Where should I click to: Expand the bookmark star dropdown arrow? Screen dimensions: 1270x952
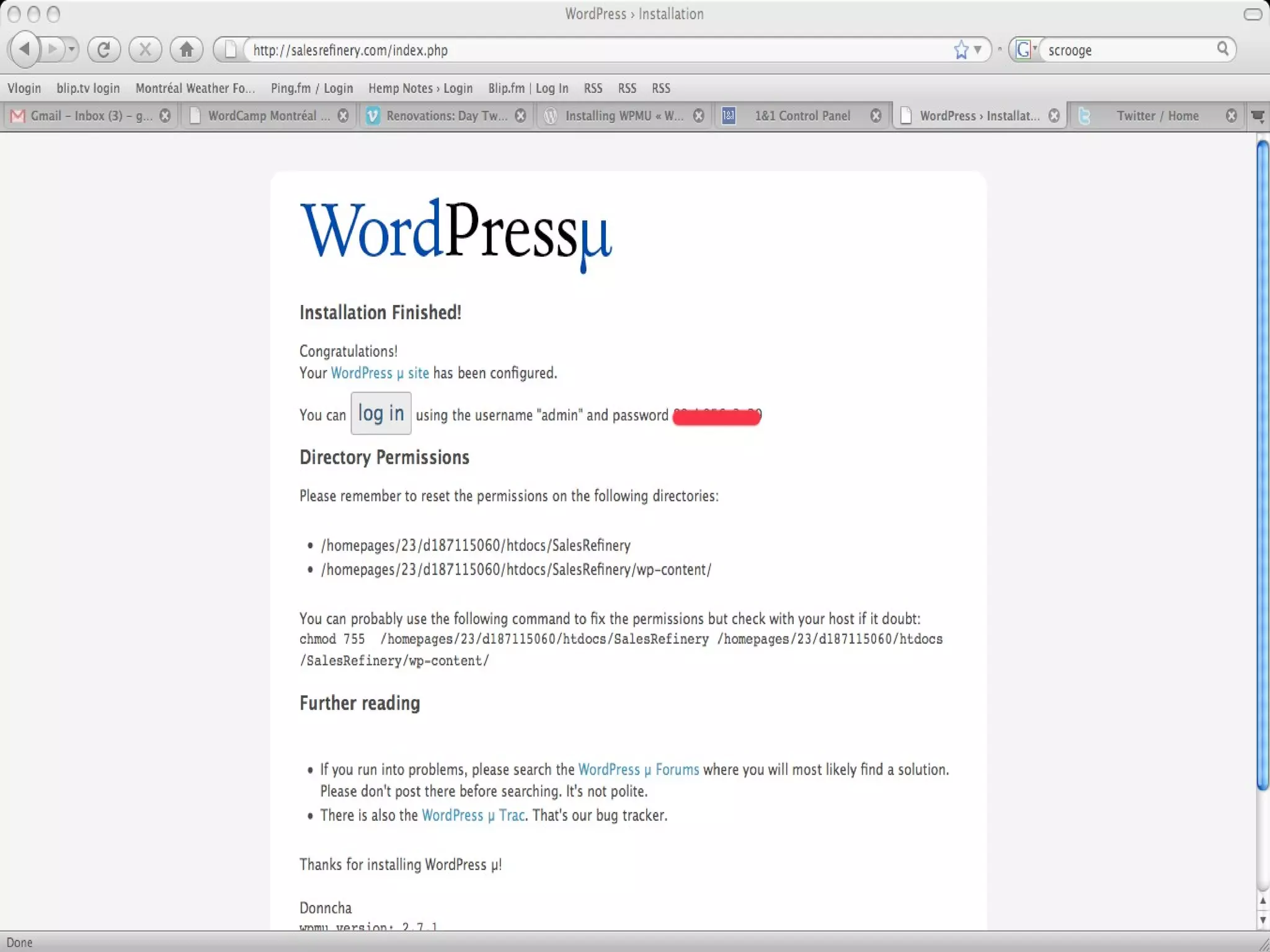[x=978, y=50]
